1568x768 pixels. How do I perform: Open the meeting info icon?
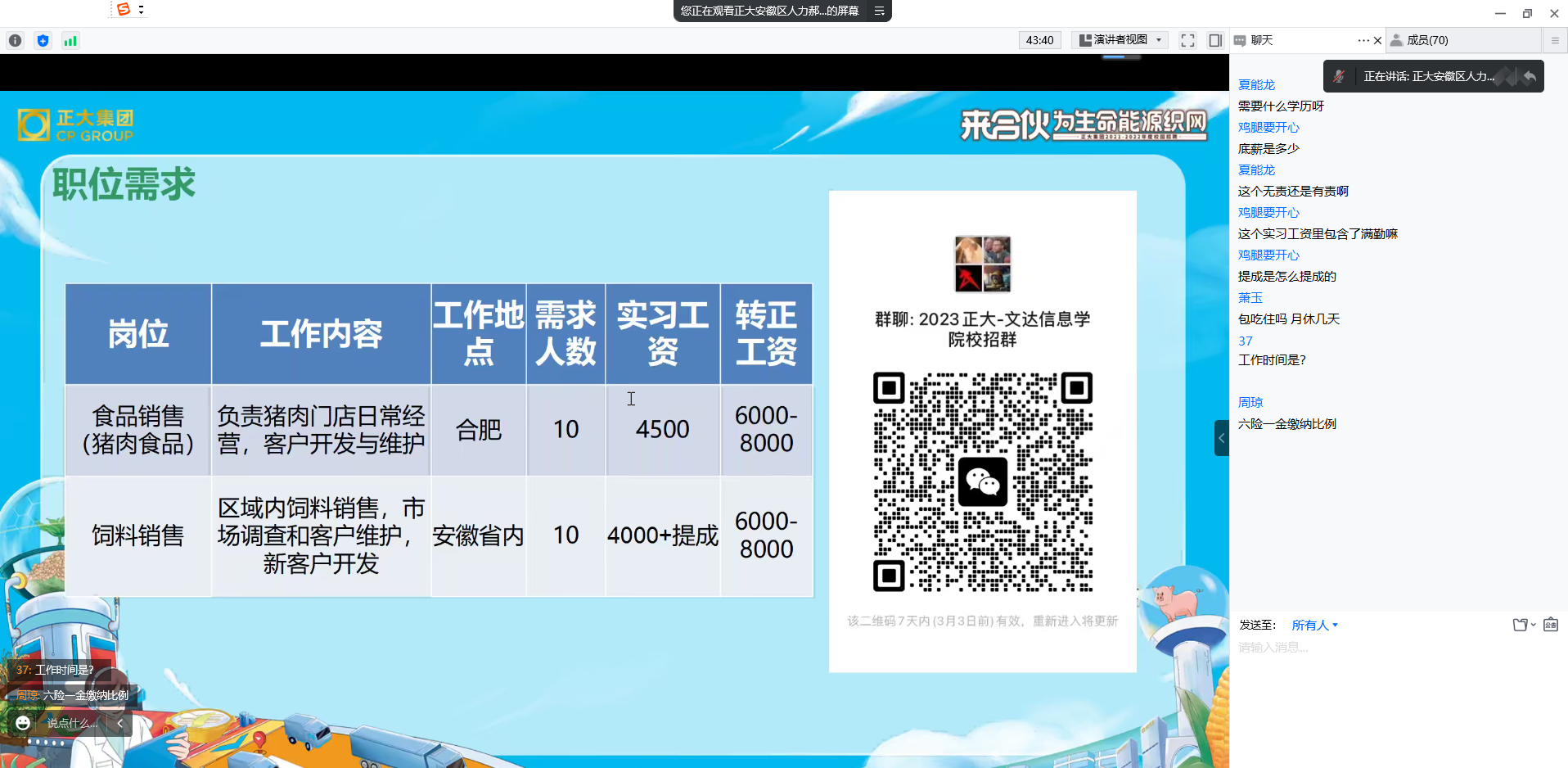click(x=15, y=40)
